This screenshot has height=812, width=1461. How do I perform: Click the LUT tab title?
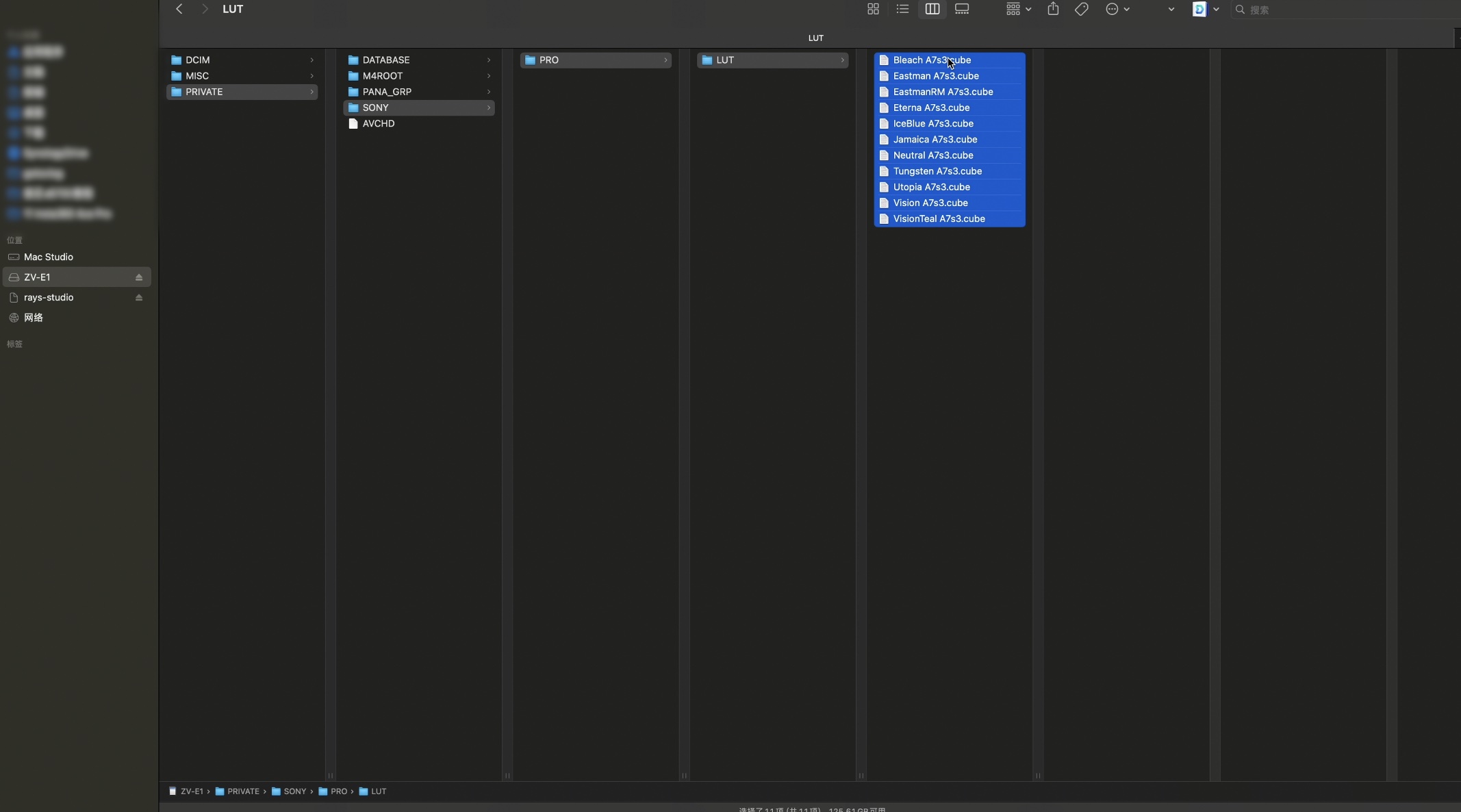815,38
